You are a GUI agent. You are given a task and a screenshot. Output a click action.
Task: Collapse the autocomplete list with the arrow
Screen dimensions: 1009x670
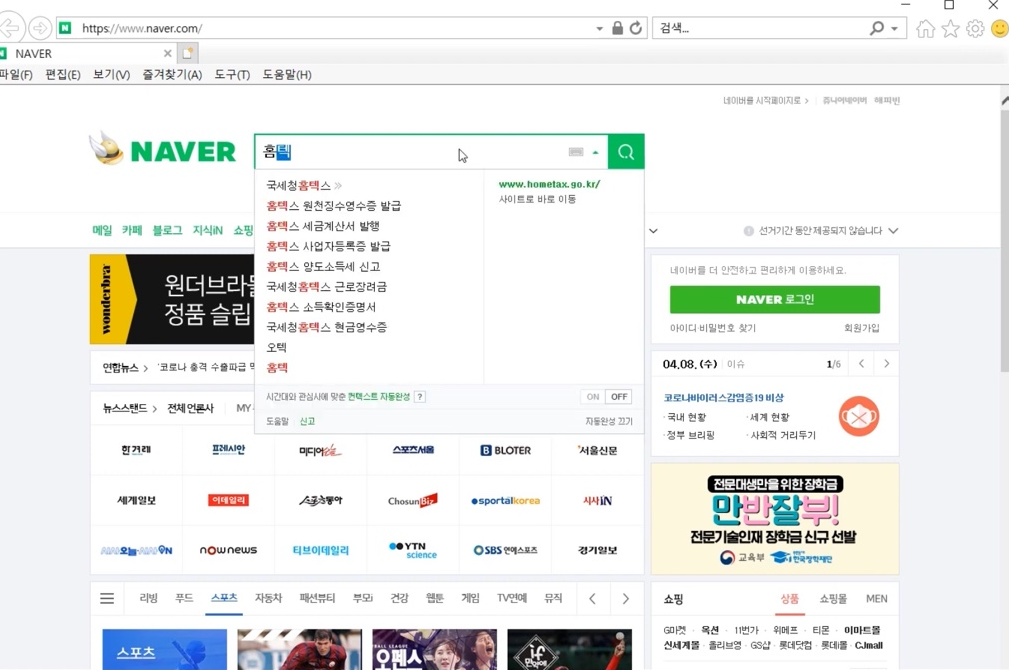(595, 153)
